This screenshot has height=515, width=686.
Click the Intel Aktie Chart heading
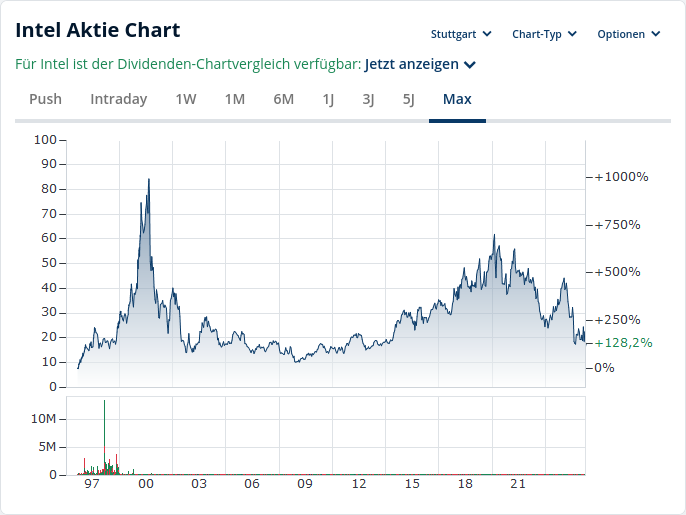click(98, 30)
